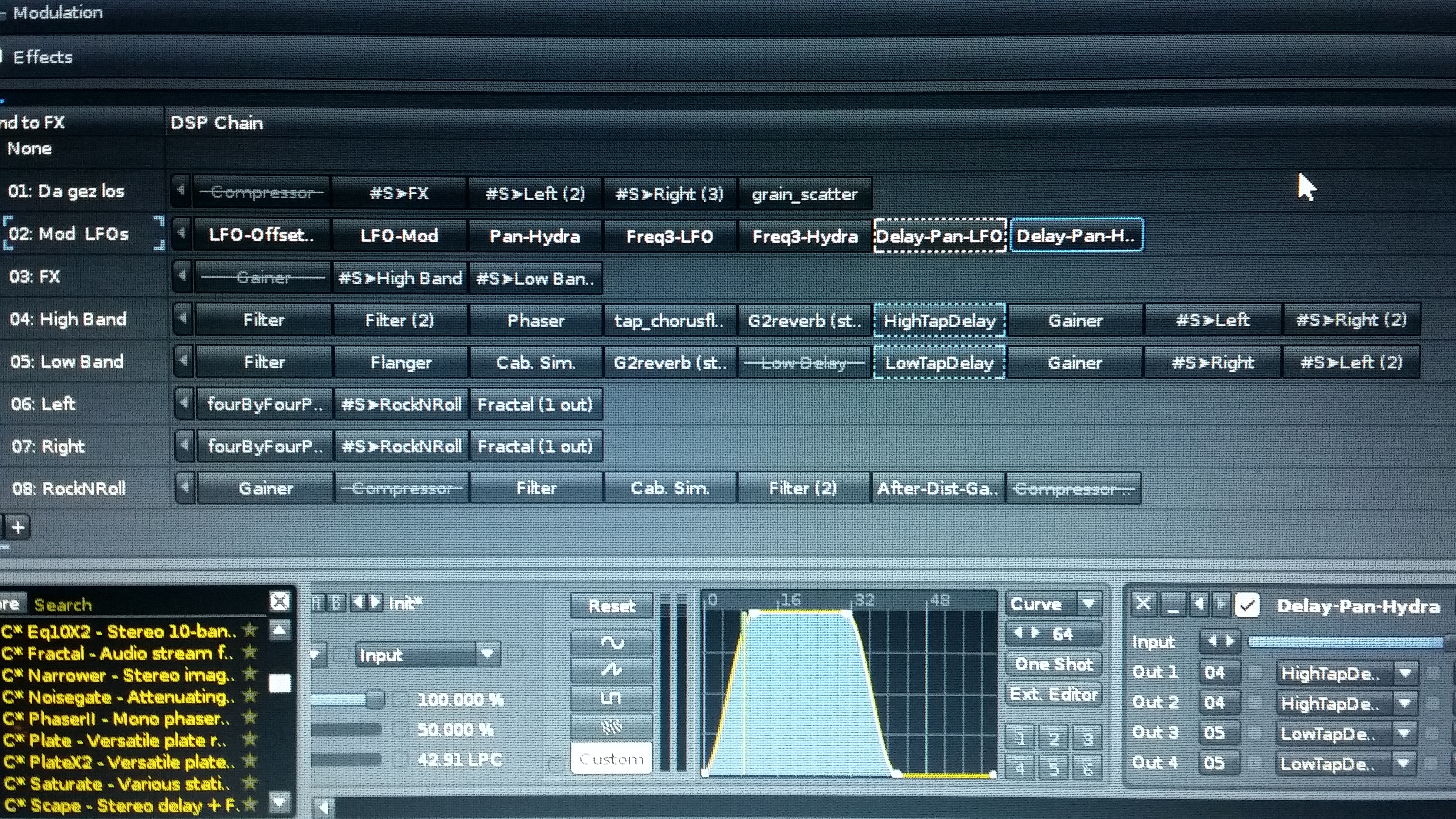Screen dimensions: 1456x819
Task: Favorite the Fractal audio stream effect star
Action: (x=249, y=652)
